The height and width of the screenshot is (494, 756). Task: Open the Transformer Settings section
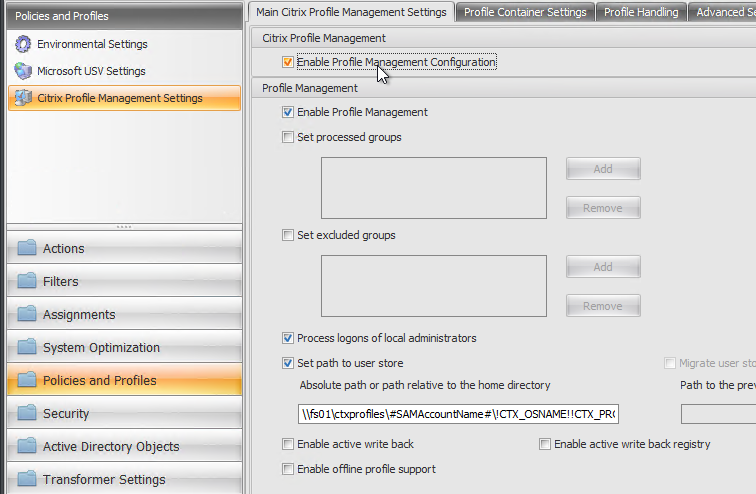124,479
